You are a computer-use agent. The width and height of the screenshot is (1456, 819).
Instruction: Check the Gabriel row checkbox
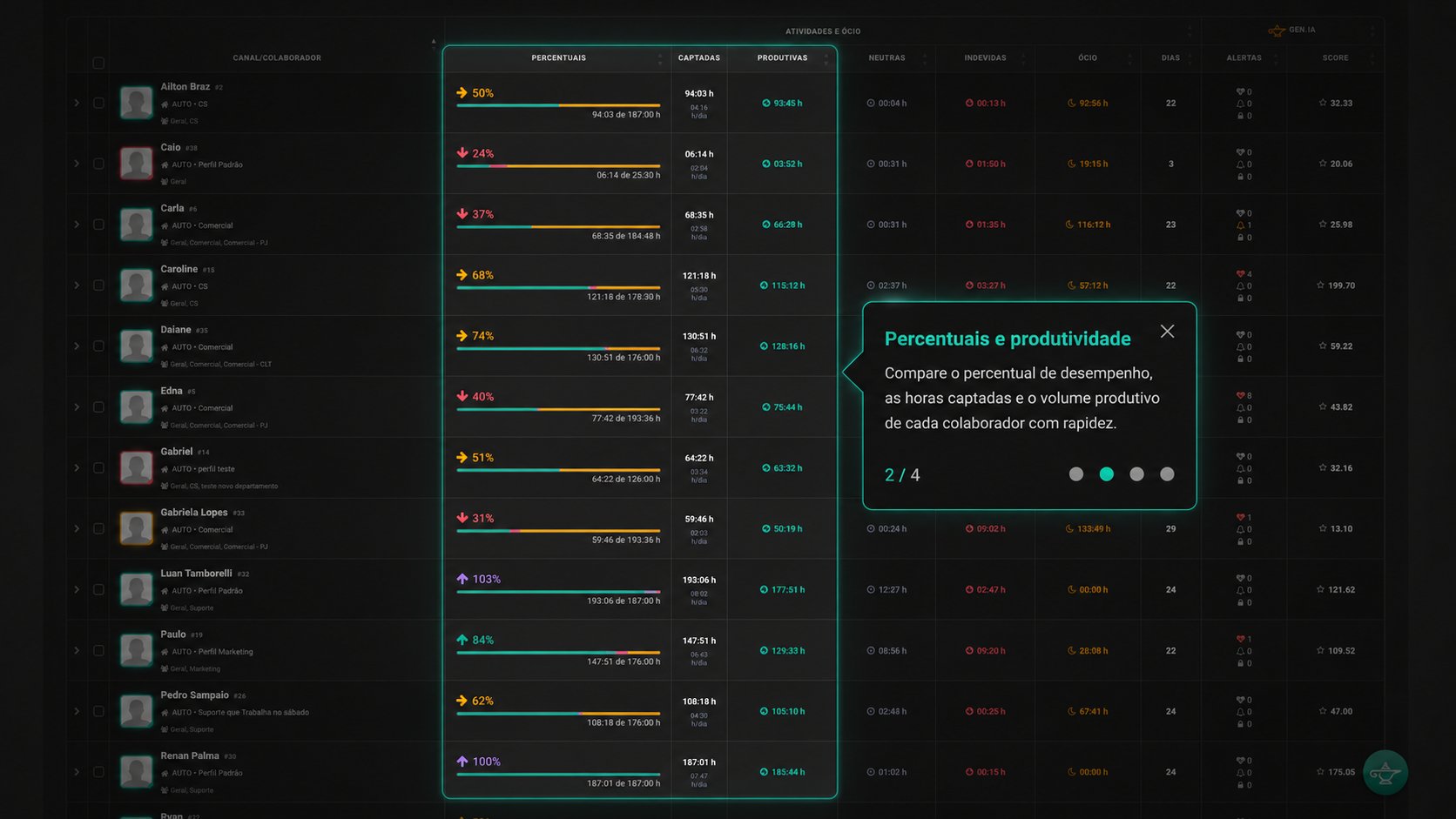(x=98, y=468)
